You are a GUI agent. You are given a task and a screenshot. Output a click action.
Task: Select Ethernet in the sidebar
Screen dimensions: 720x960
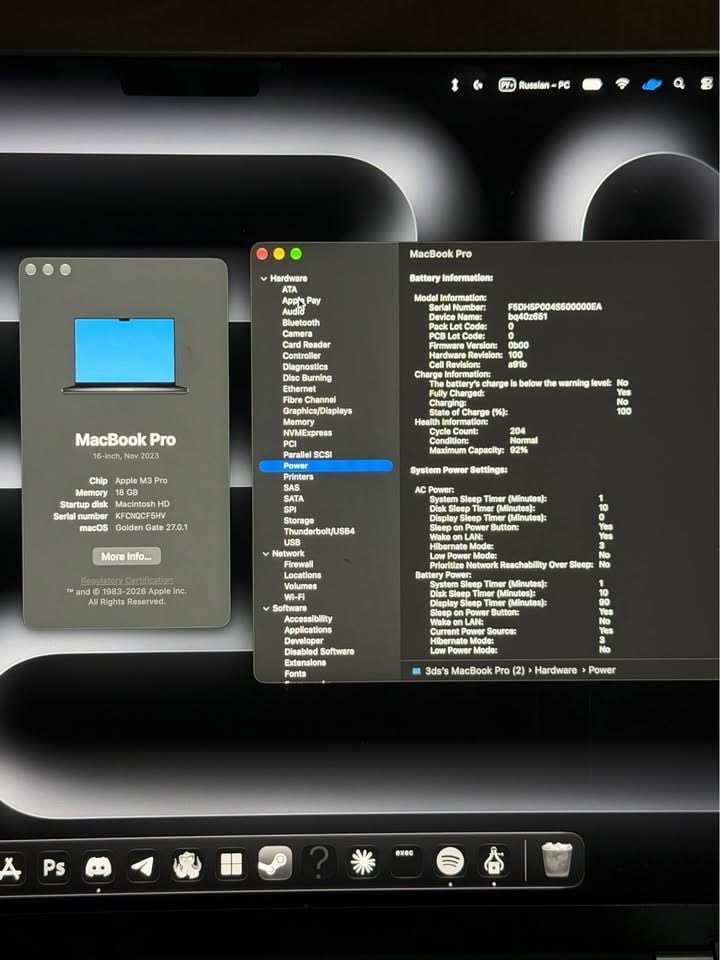(x=299, y=389)
